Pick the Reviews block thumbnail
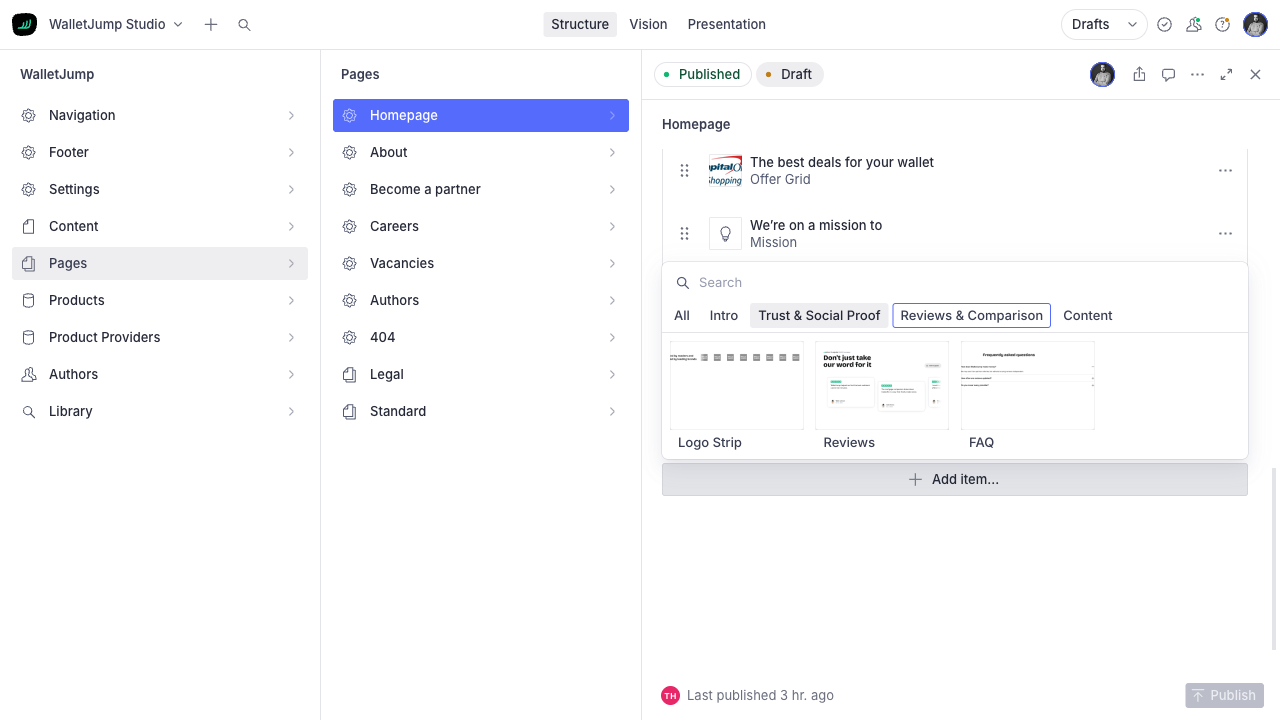The height and width of the screenshot is (720, 1280). point(882,386)
